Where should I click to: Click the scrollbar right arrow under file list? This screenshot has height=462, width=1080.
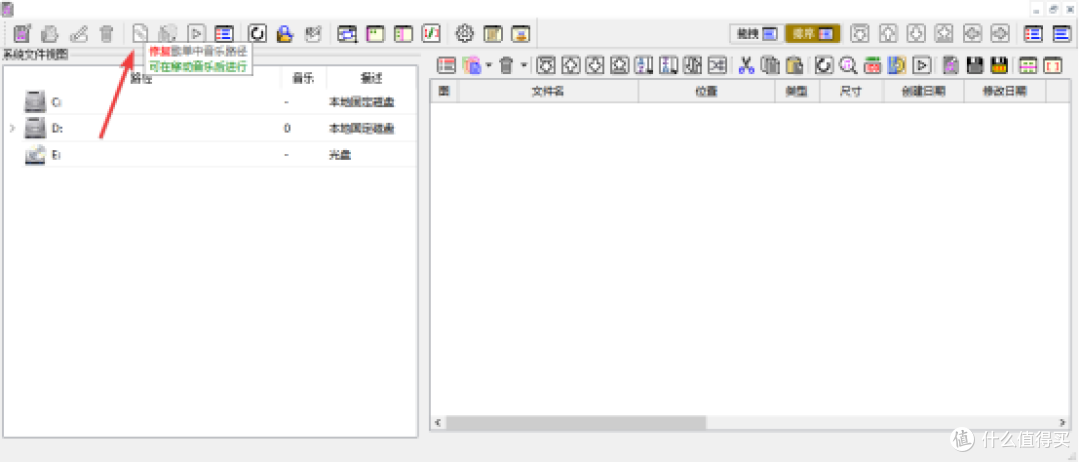pyautogui.click(x=1063, y=422)
